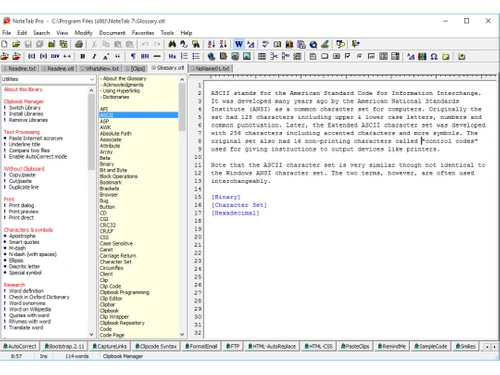This screenshot has height=375, width=500.
Task: Click the Thesaurus open book icon
Action: click(x=277, y=44)
